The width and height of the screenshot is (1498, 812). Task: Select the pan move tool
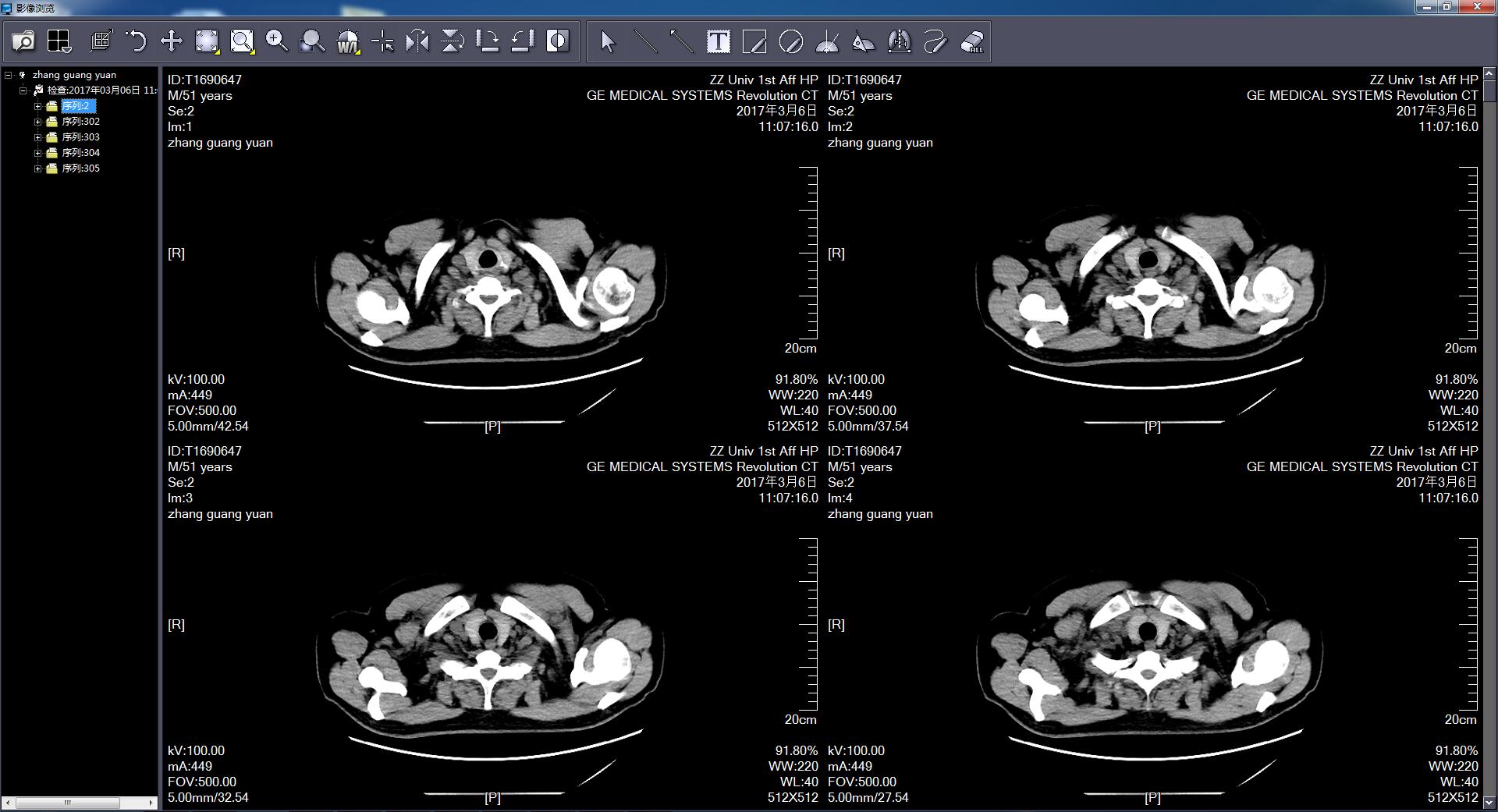pyautogui.click(x=171, y=41)
